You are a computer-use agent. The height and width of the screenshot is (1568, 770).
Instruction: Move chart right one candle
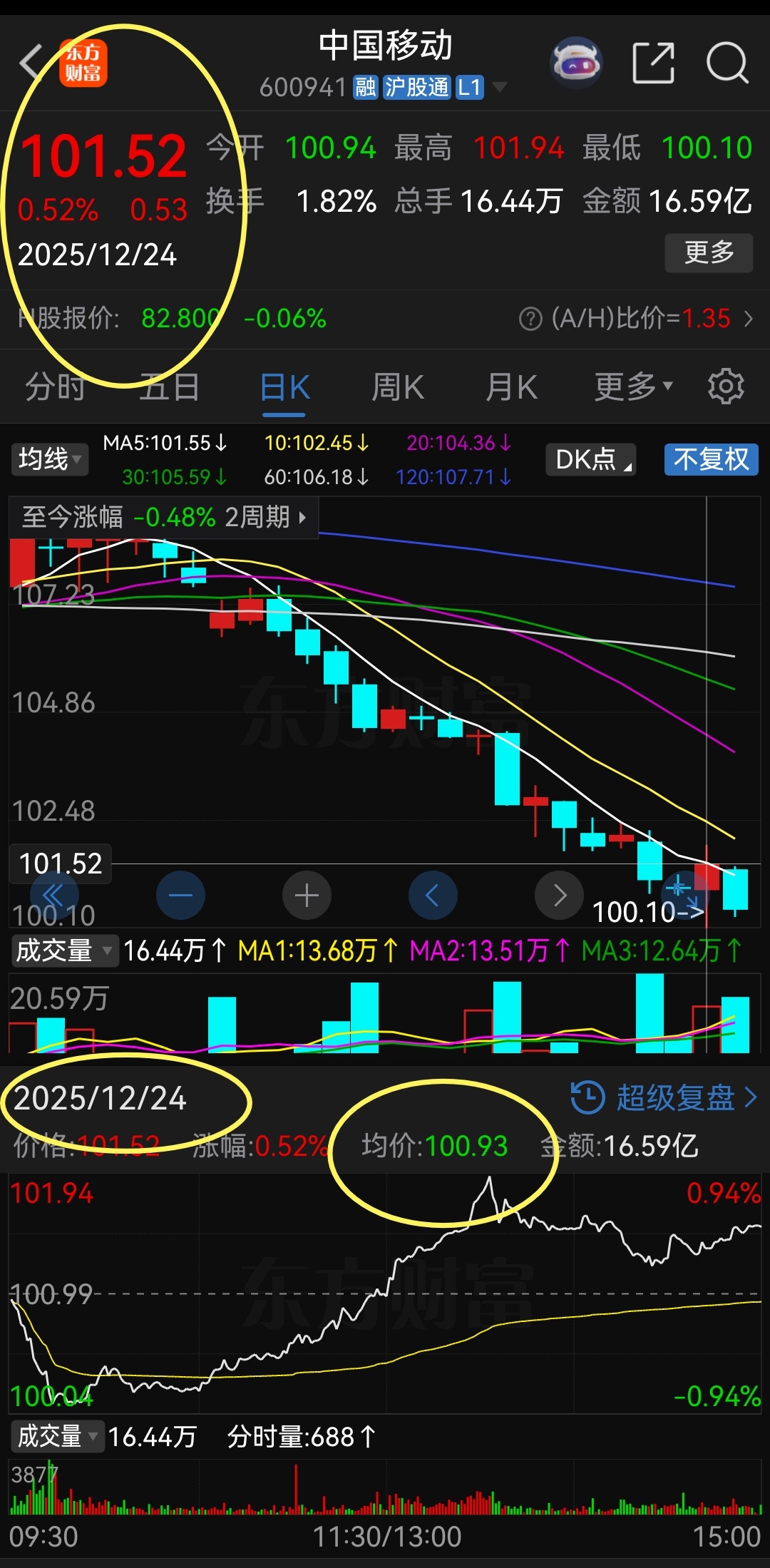point(559,895)
